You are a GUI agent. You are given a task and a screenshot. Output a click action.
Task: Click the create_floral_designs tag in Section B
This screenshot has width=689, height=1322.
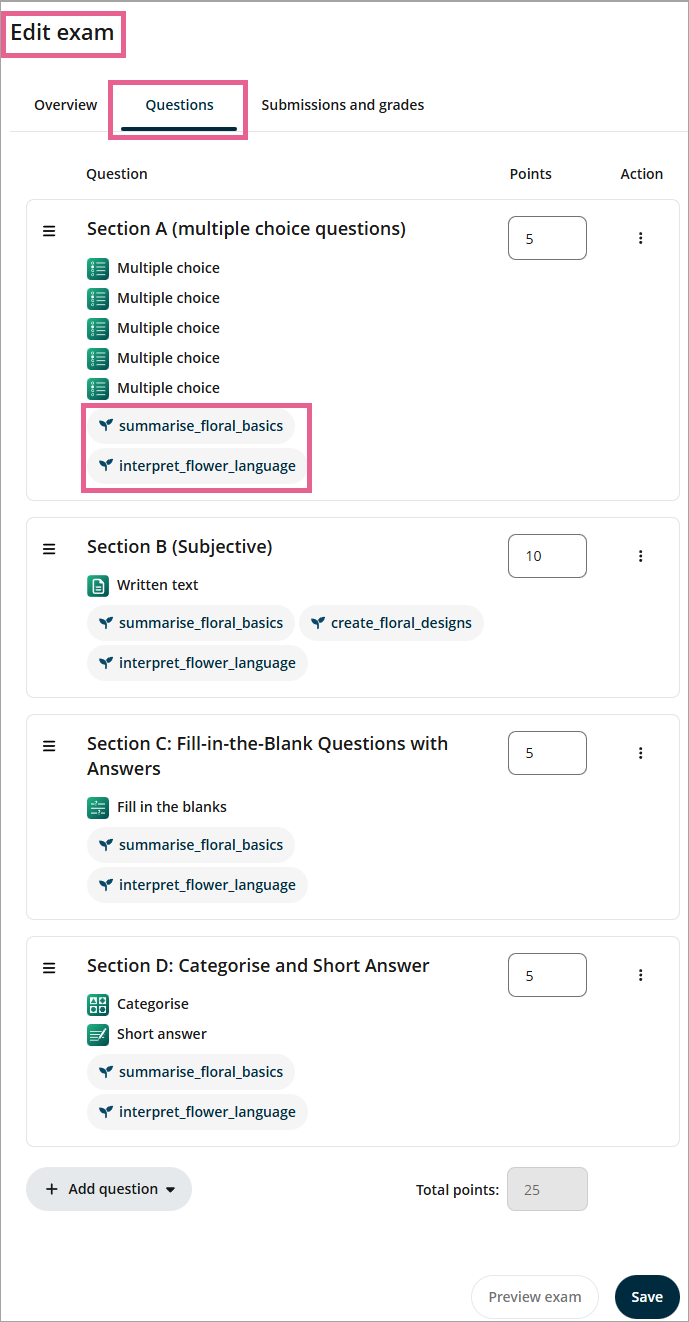(391, 623)
